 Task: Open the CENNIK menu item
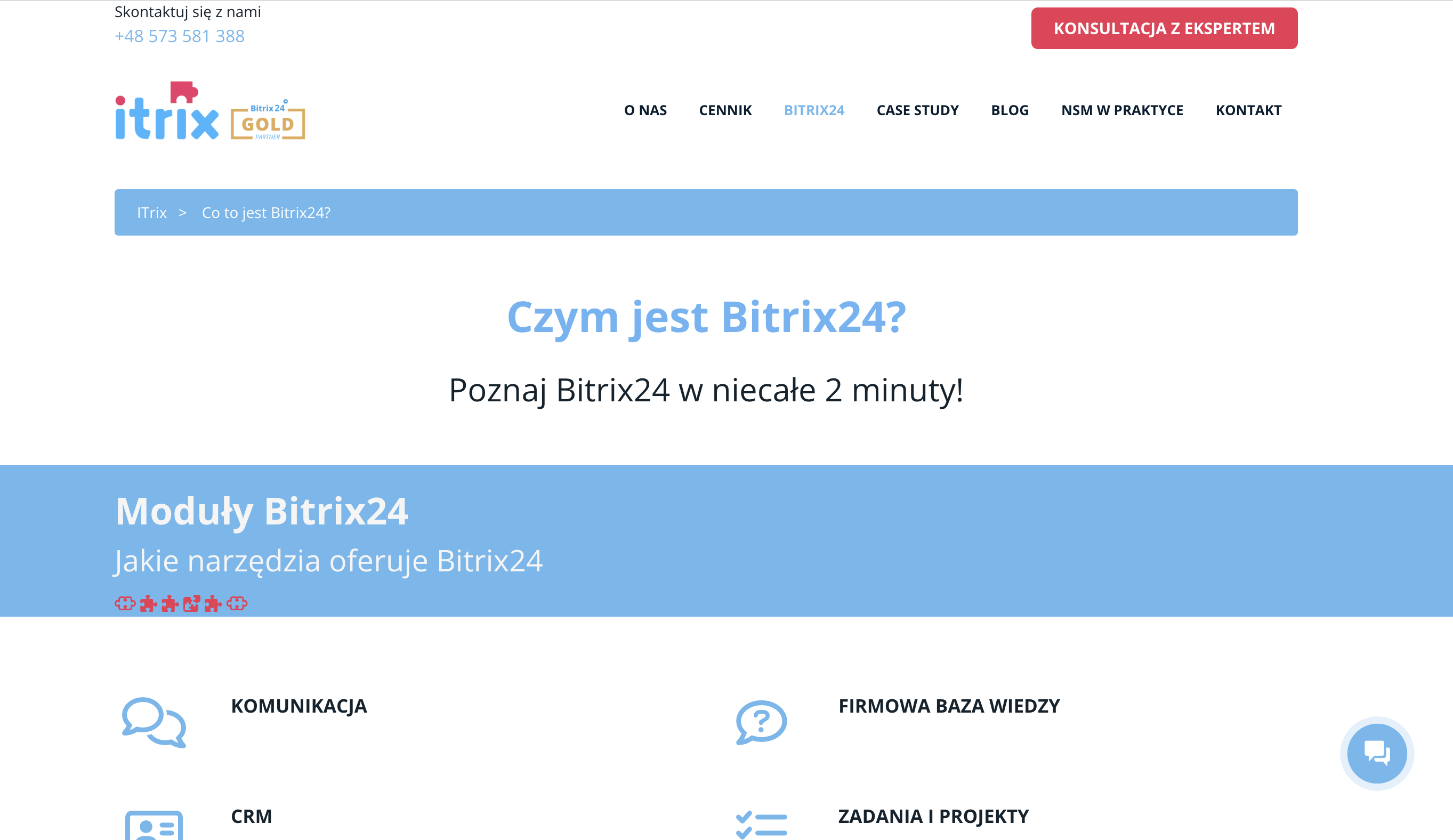coord(726,110)
